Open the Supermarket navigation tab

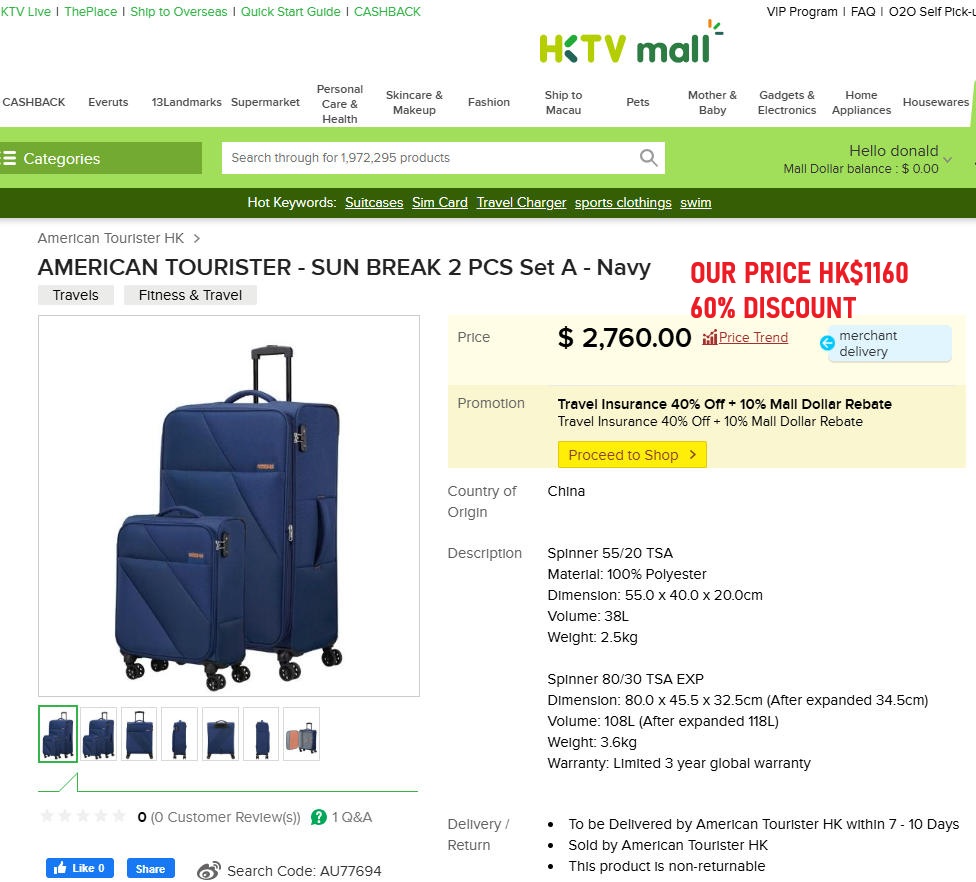coord(265,102)
